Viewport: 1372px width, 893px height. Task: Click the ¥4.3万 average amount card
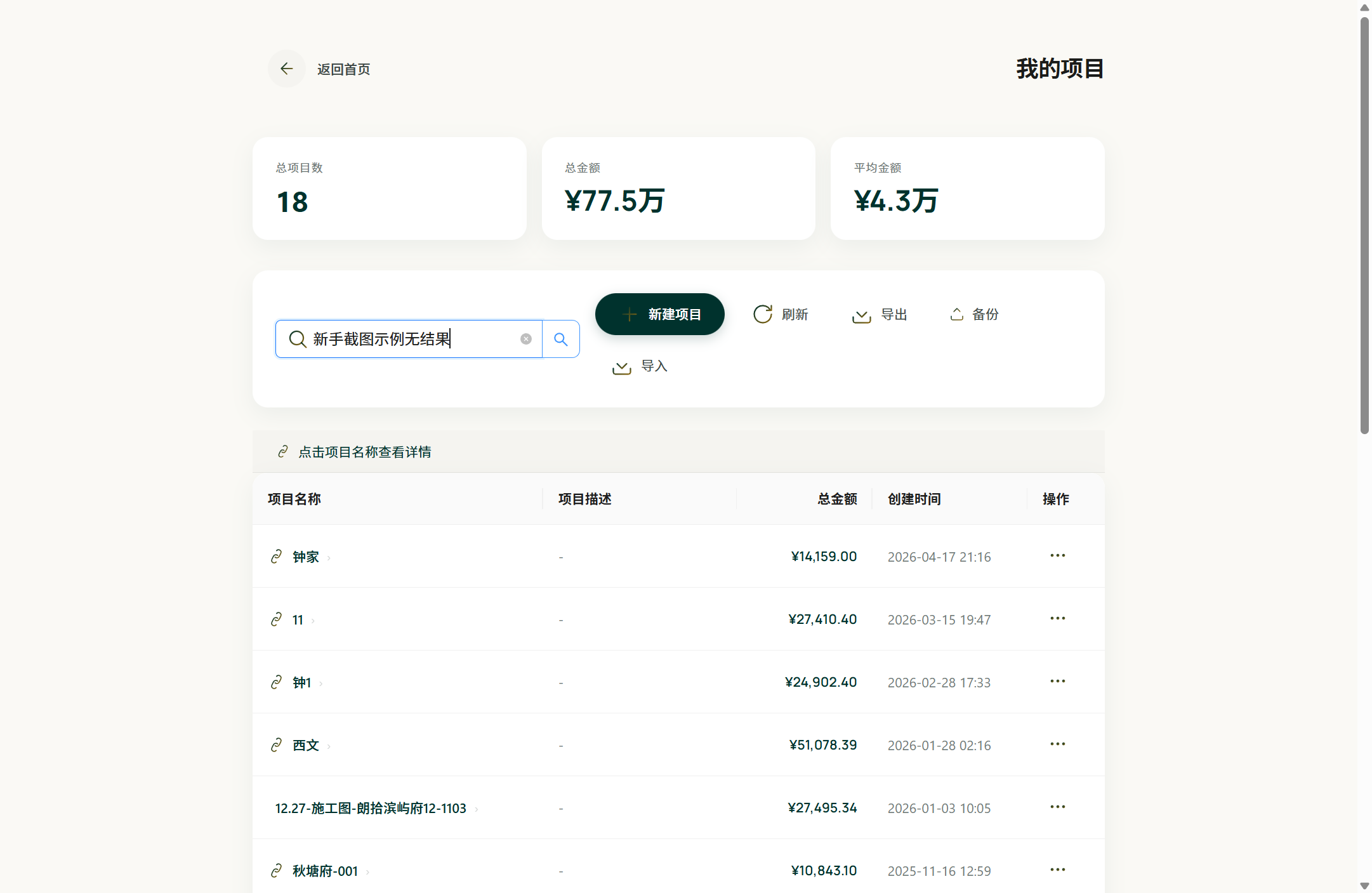pyautogui.click(x=968, y=189)
